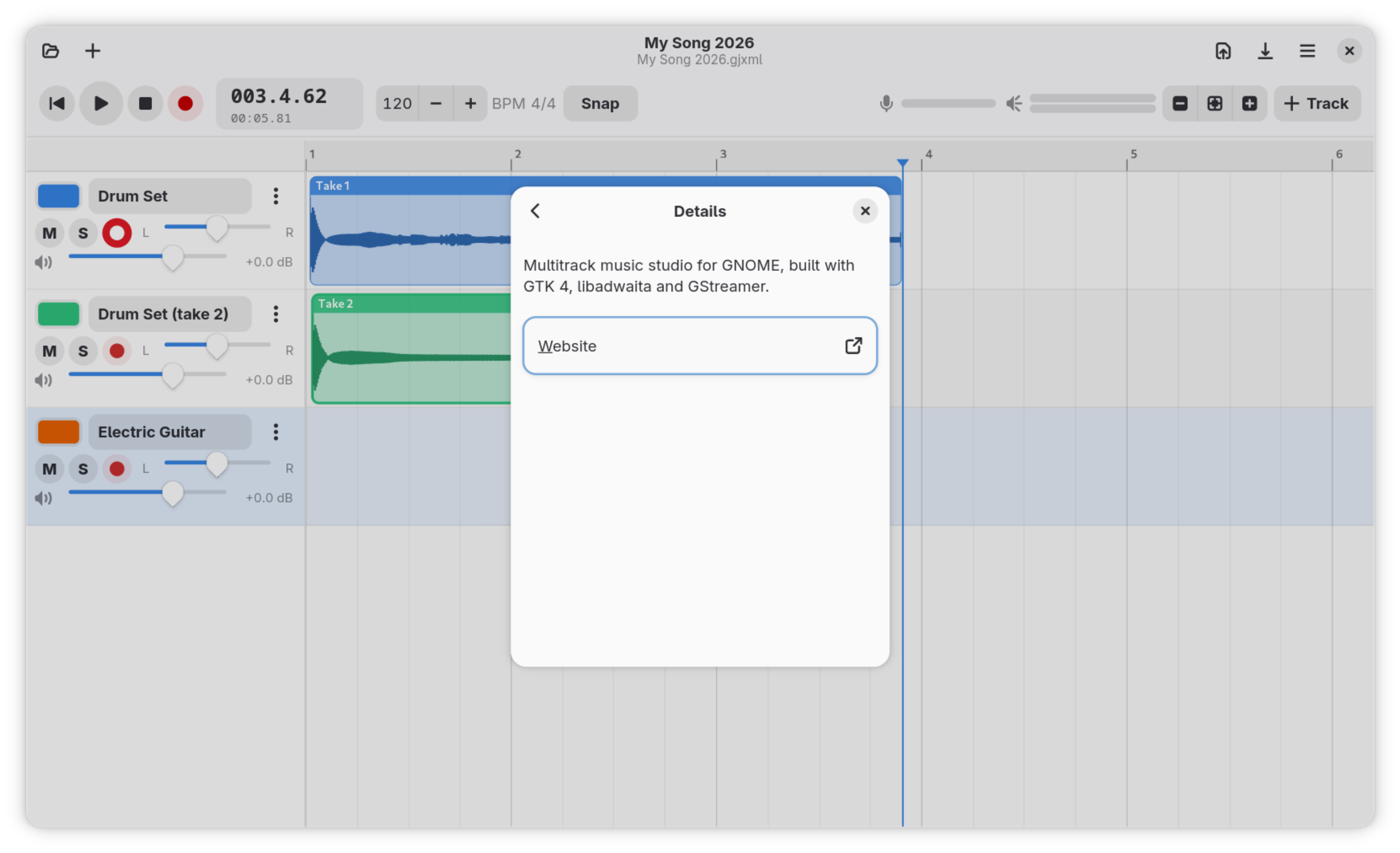The width and height of the screenshot is (1400, 853).
Task: Mute the Drum Set track
Action: pyautogui.click(x=49, y=233)
